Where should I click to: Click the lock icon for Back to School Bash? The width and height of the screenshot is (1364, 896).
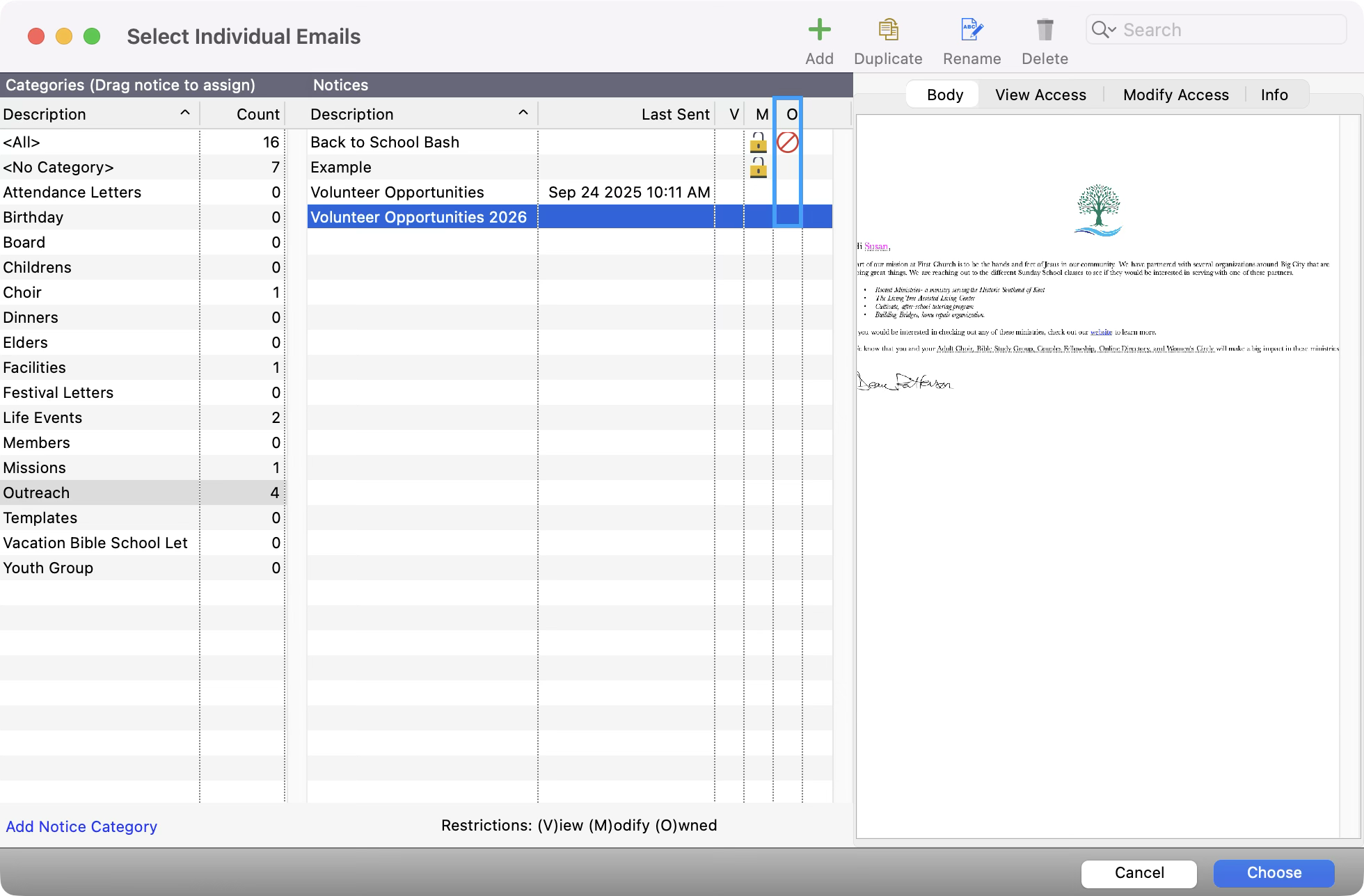(759, 143)
